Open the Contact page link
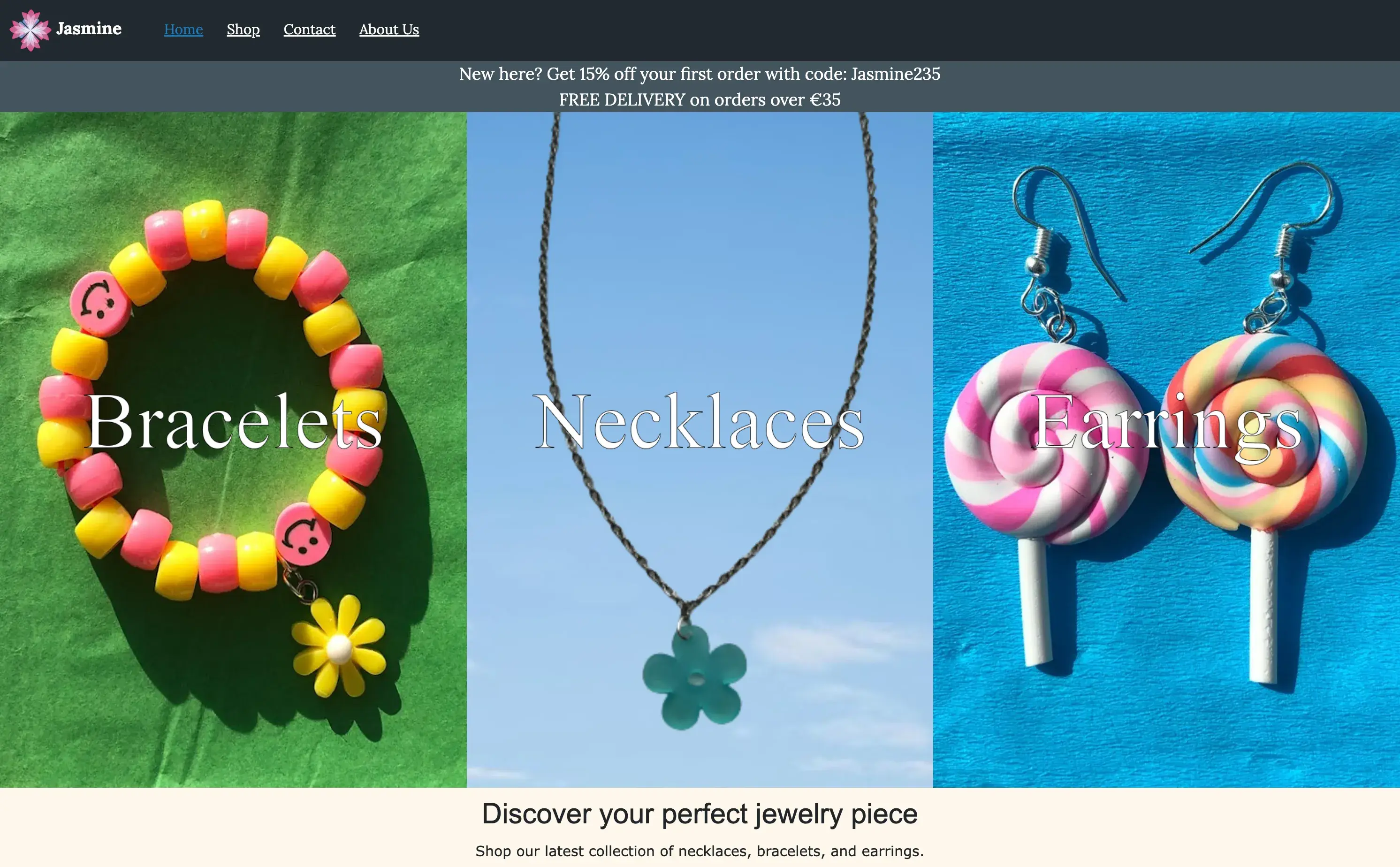1400x867 pixels. click(x=310, y=29)
